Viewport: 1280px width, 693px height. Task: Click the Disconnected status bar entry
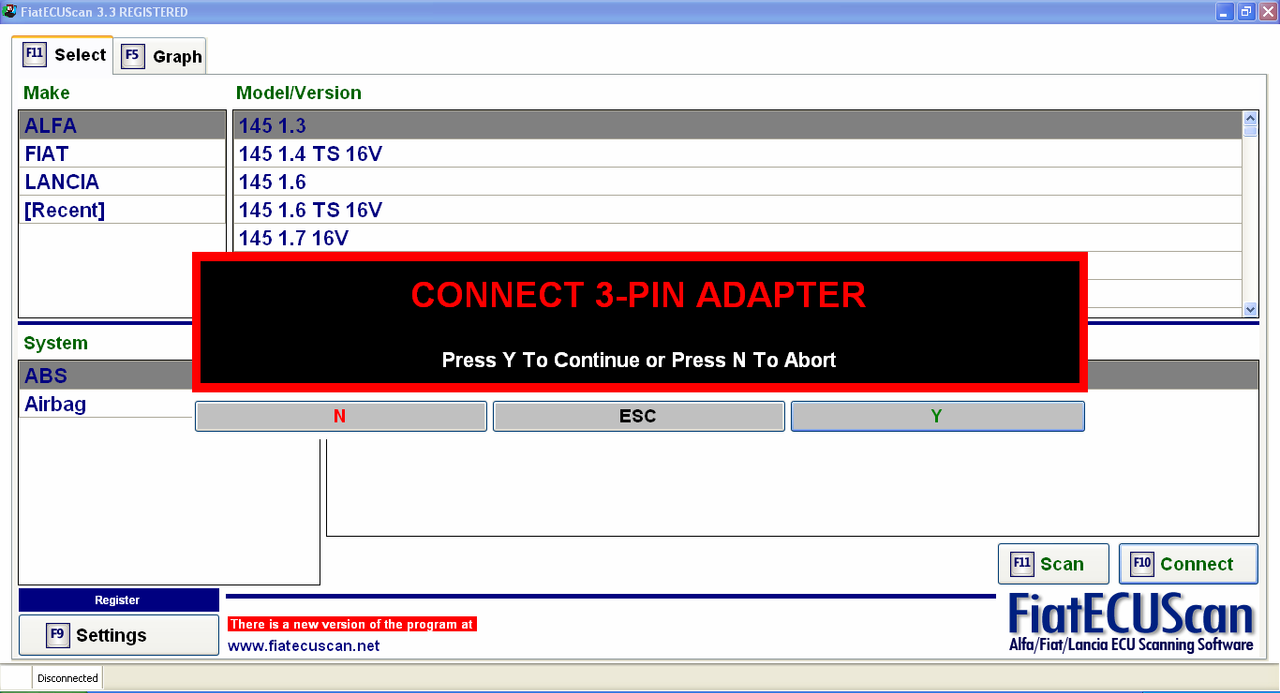(x=68, y=678)
